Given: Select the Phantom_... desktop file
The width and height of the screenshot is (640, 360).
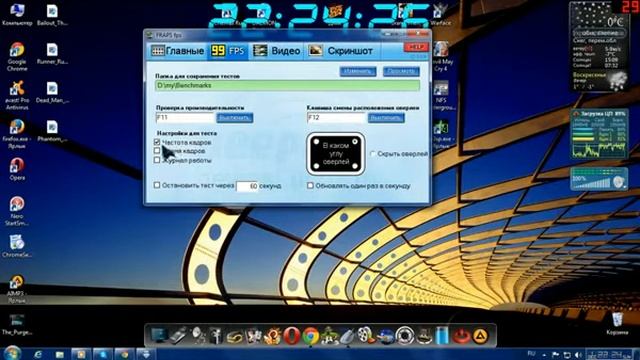Looking at the screenshot, I should [x=52, y=131].
